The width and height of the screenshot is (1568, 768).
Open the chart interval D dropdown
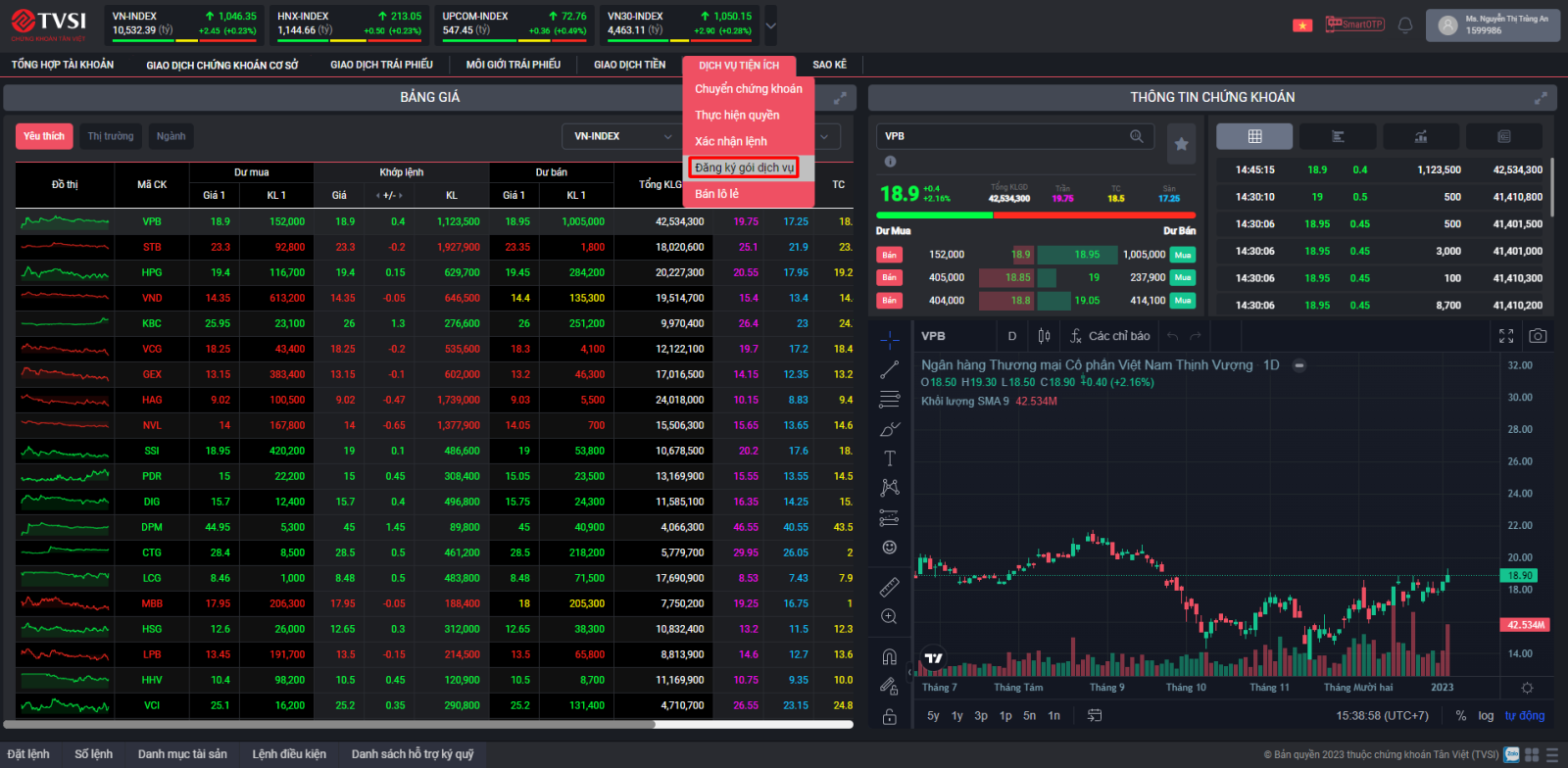tap(1012, 336)
